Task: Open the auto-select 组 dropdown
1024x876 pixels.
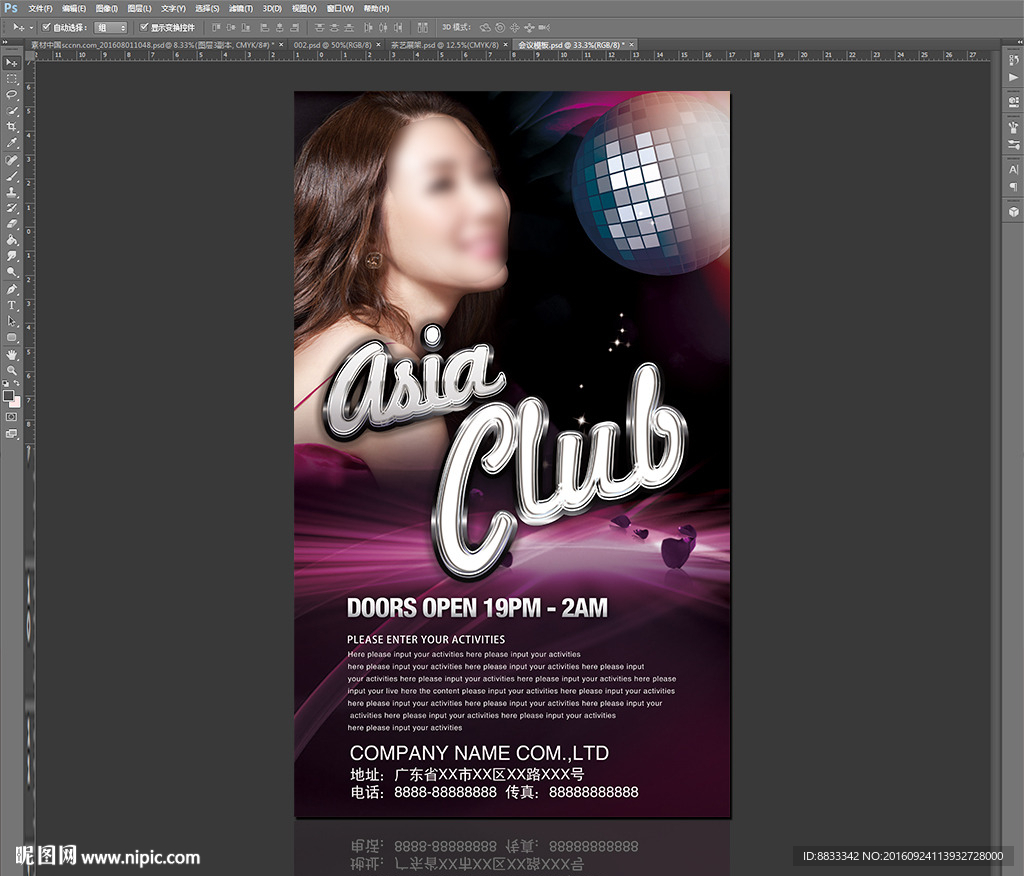Action: click(110, 27)
